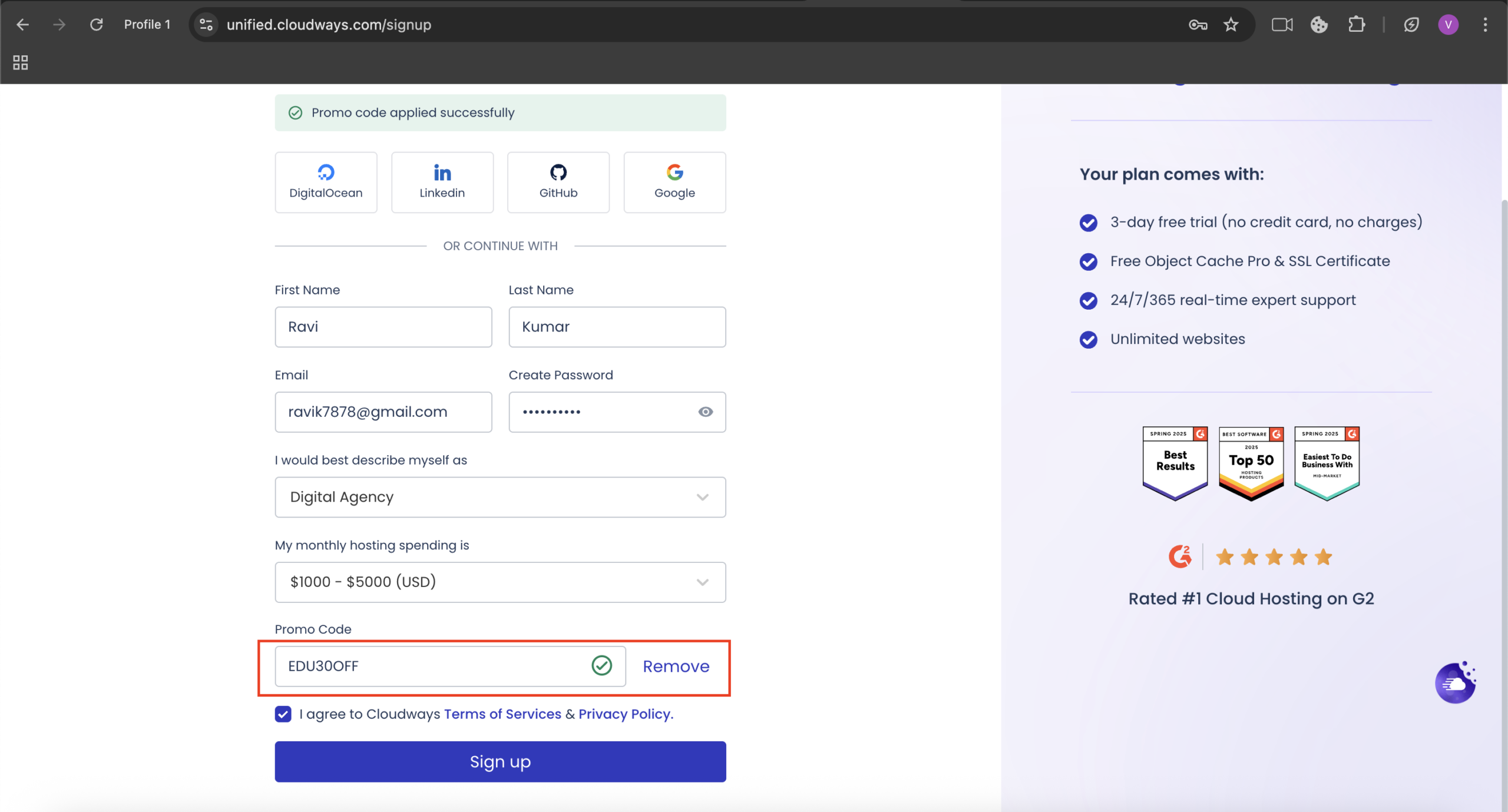This screenshot has height=812, width=1508.
Task: Sign up with Google
Action: click(674, 182)
